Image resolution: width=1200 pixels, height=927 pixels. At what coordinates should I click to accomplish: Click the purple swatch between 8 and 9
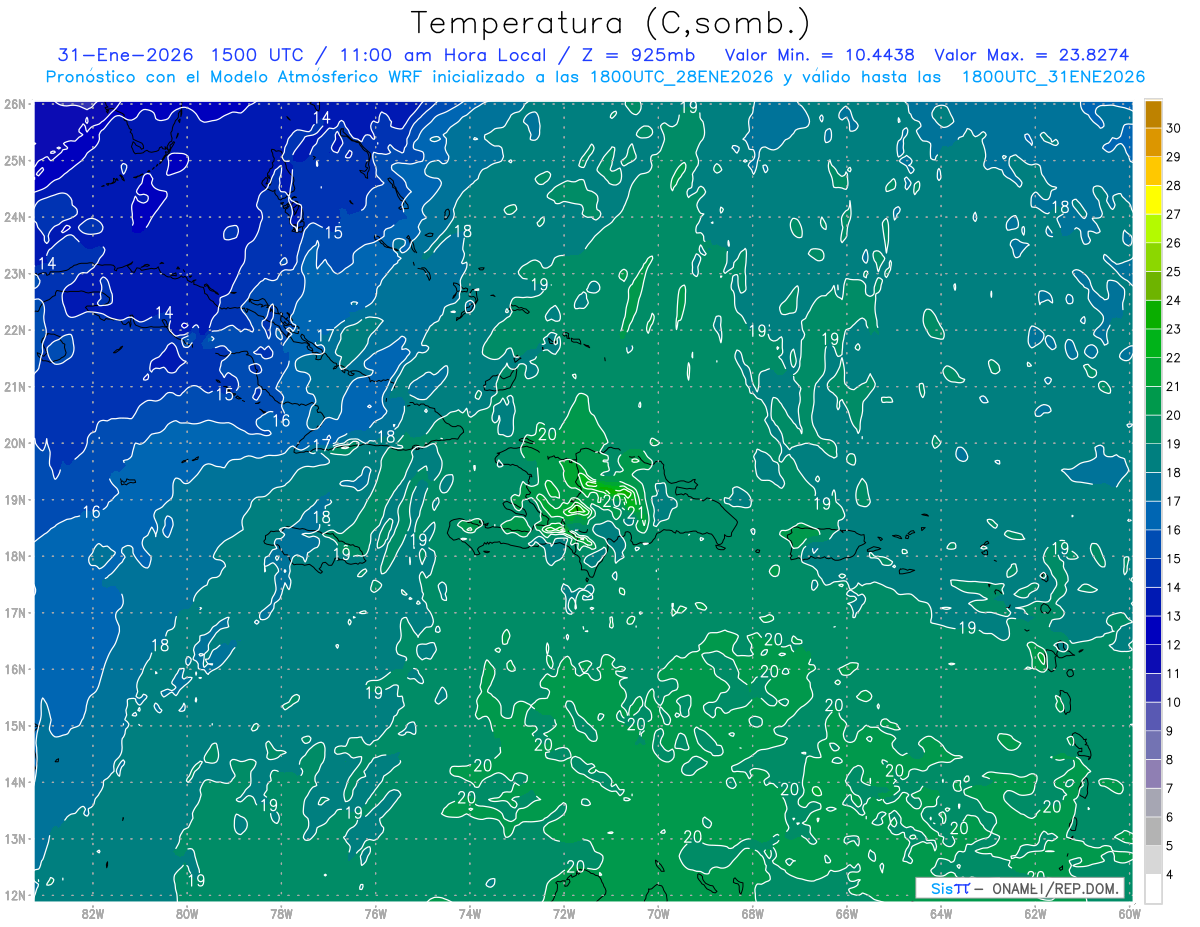tap(1153, 745)
